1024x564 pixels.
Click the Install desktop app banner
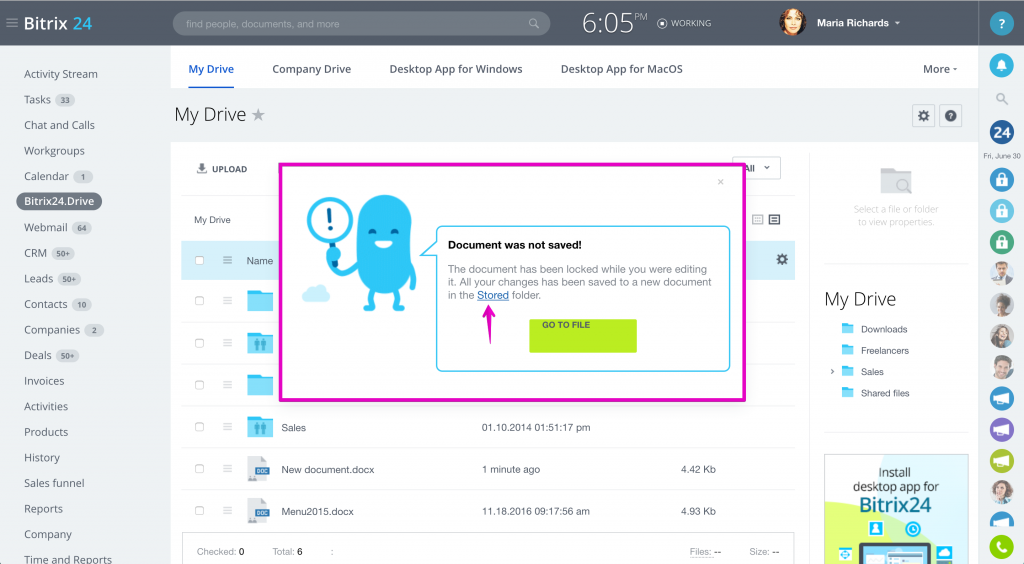tap(896, 509)
